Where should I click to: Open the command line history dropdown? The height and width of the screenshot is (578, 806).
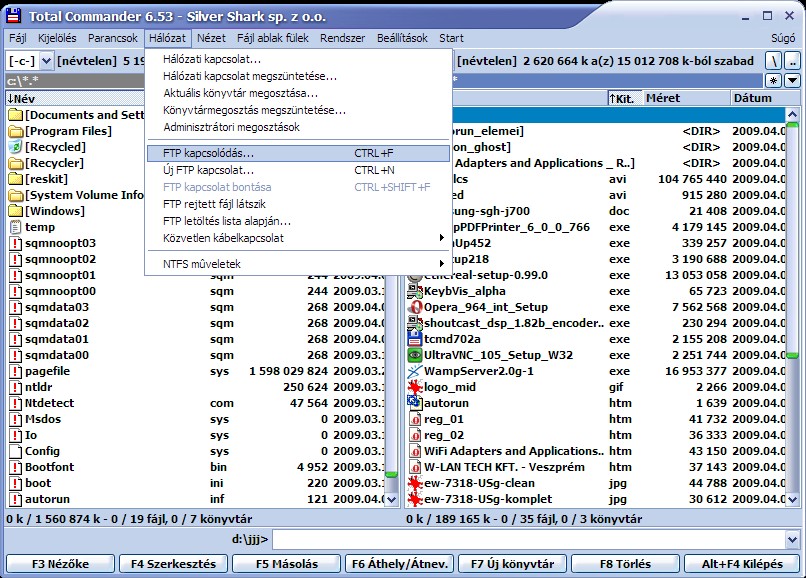tap(792, 539)
